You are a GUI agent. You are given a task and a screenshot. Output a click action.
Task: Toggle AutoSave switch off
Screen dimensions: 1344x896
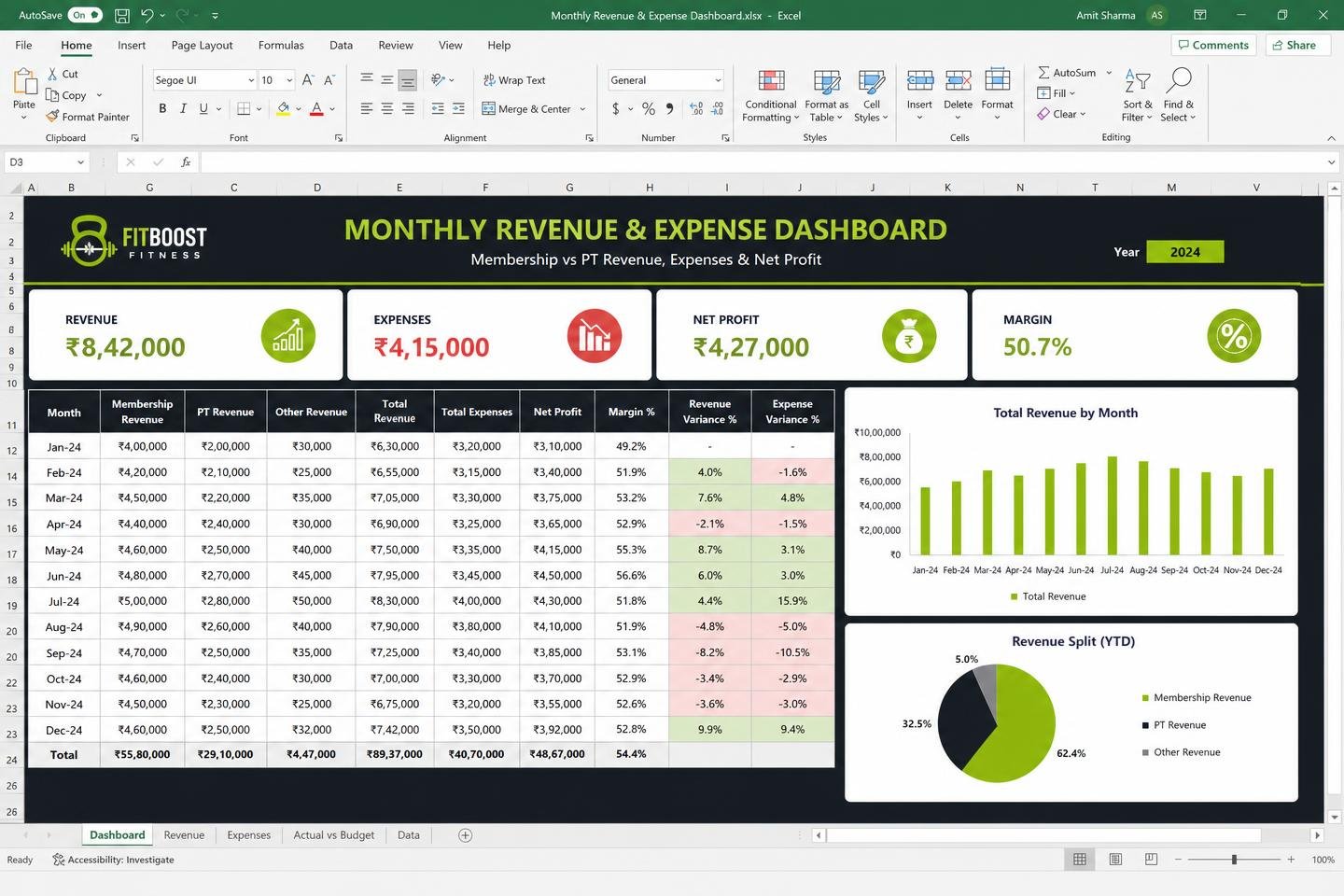(x=87, y=15)
